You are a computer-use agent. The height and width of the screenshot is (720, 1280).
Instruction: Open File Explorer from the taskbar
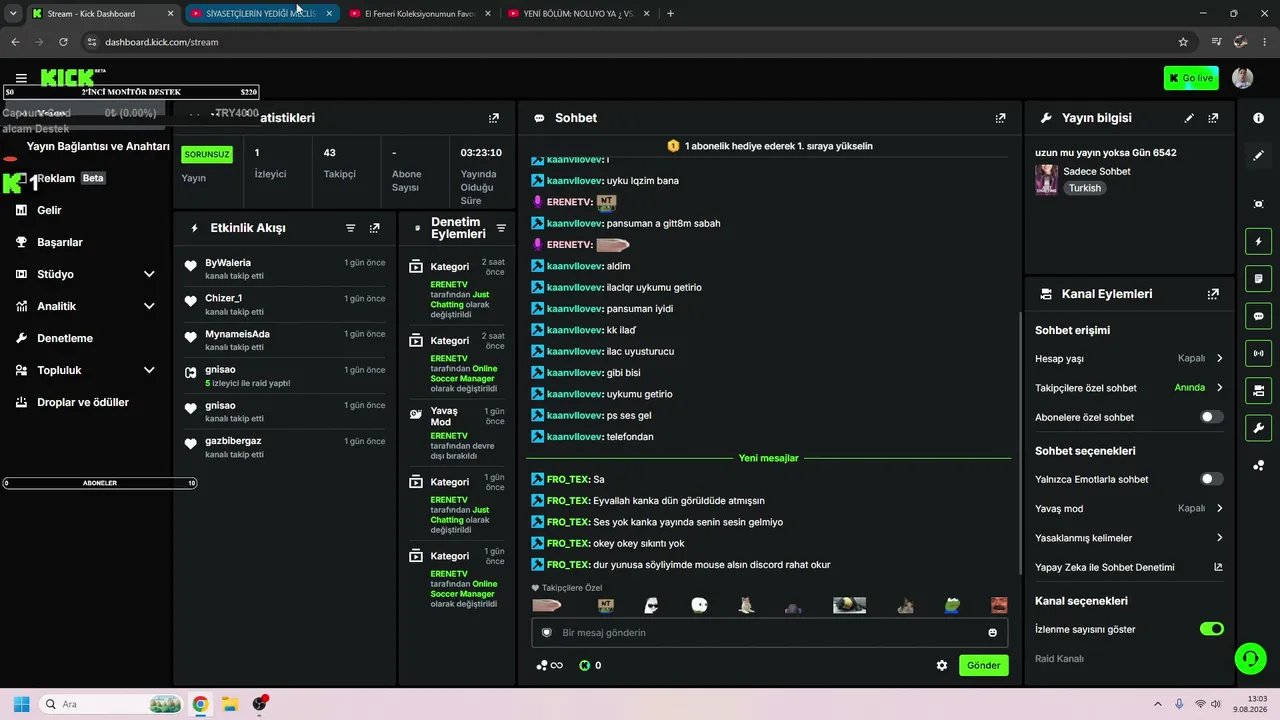tap(229, 704)
